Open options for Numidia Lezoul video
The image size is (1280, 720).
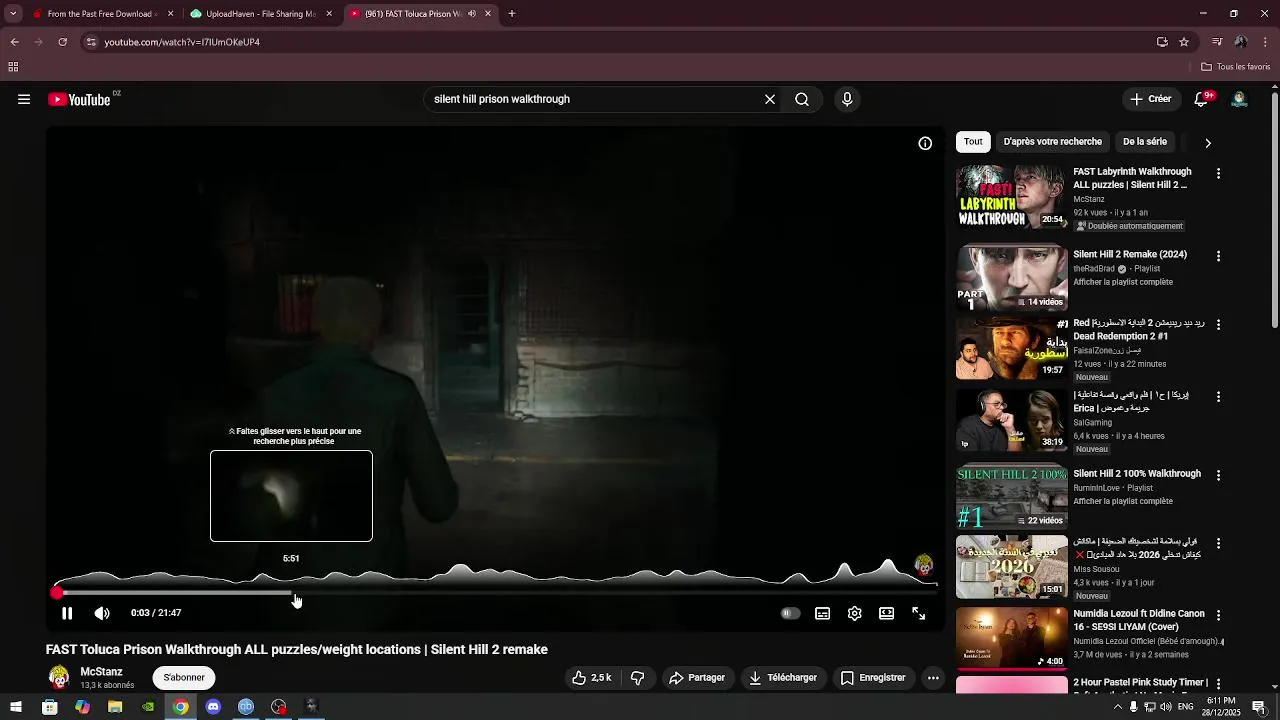tap(1218, 615)
